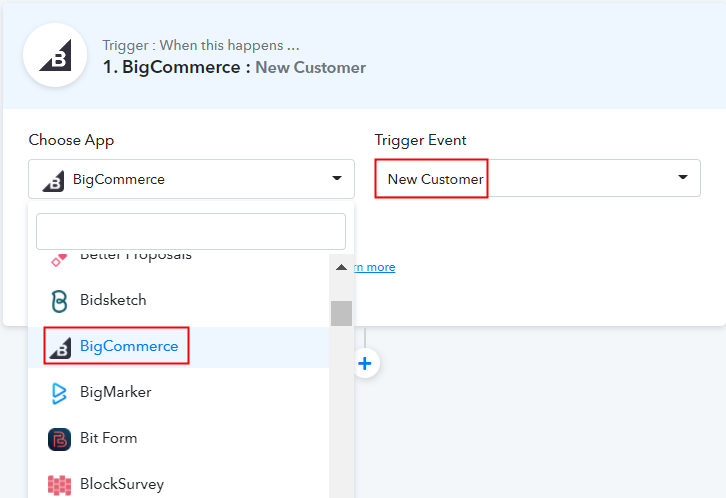The width and height of the screenshot is (726, 498).
Task: Open the learn more link
Action: (x=375, y=267)
